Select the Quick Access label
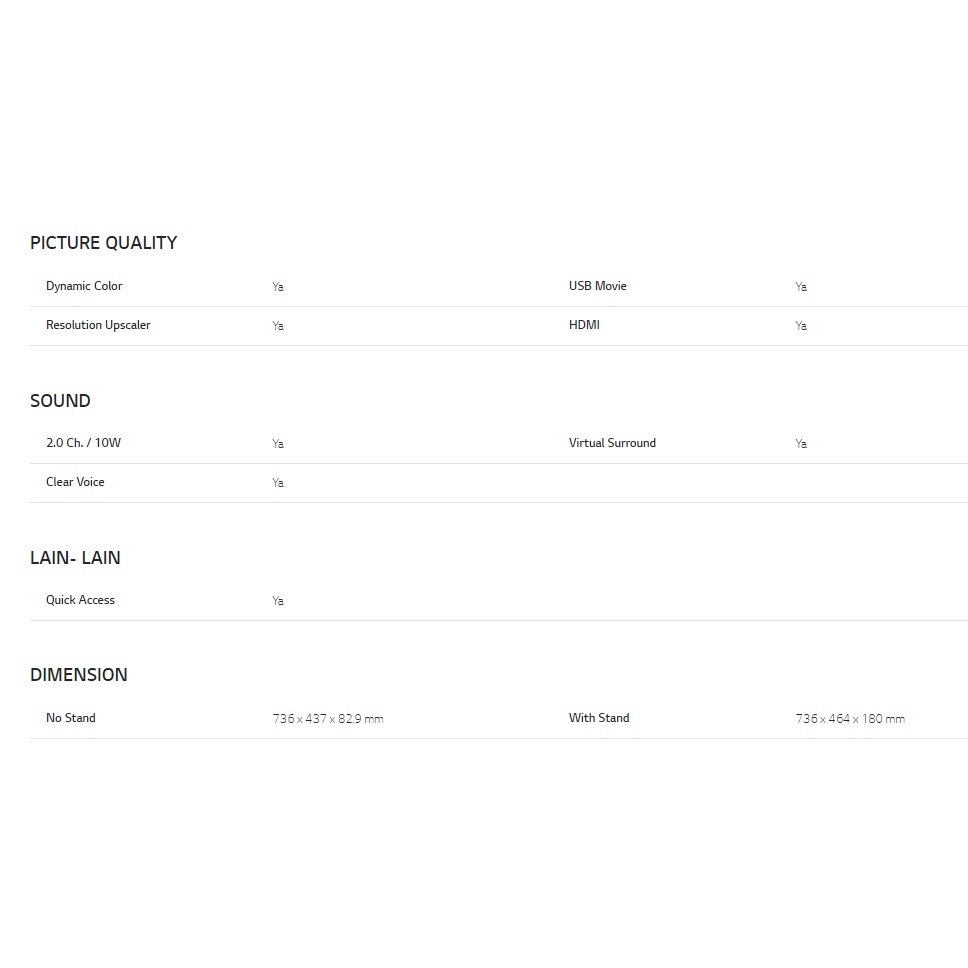The width and height of the screenshot is (968, 968). [80, 600]
